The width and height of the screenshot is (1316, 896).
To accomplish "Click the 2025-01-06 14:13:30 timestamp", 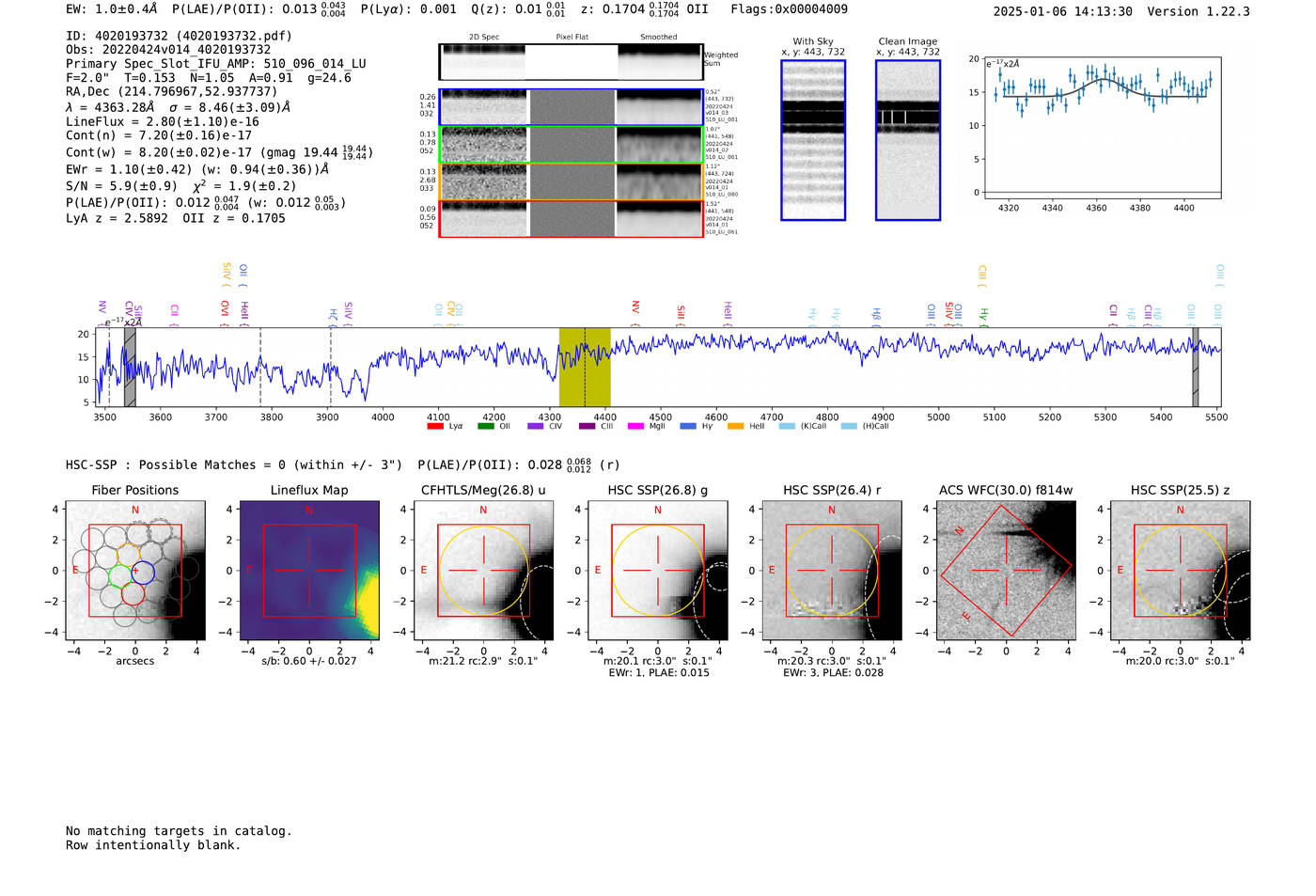I will [x=1062, y=11].
